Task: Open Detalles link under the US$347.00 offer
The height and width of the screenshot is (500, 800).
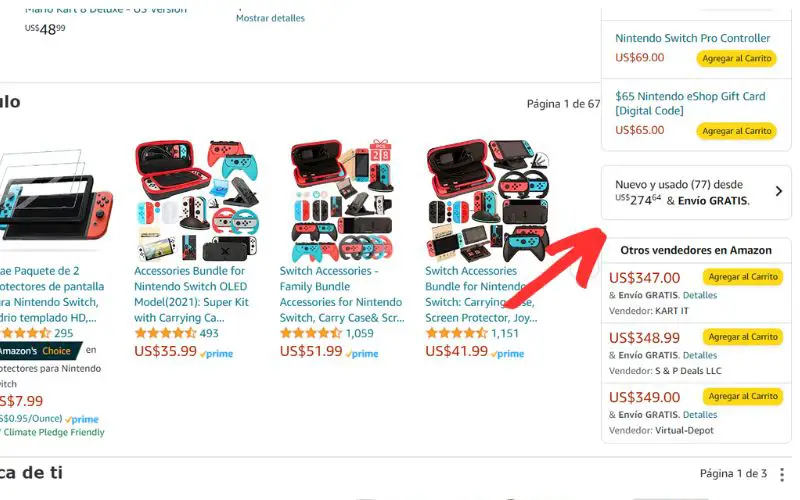Action: coord(700,295)
